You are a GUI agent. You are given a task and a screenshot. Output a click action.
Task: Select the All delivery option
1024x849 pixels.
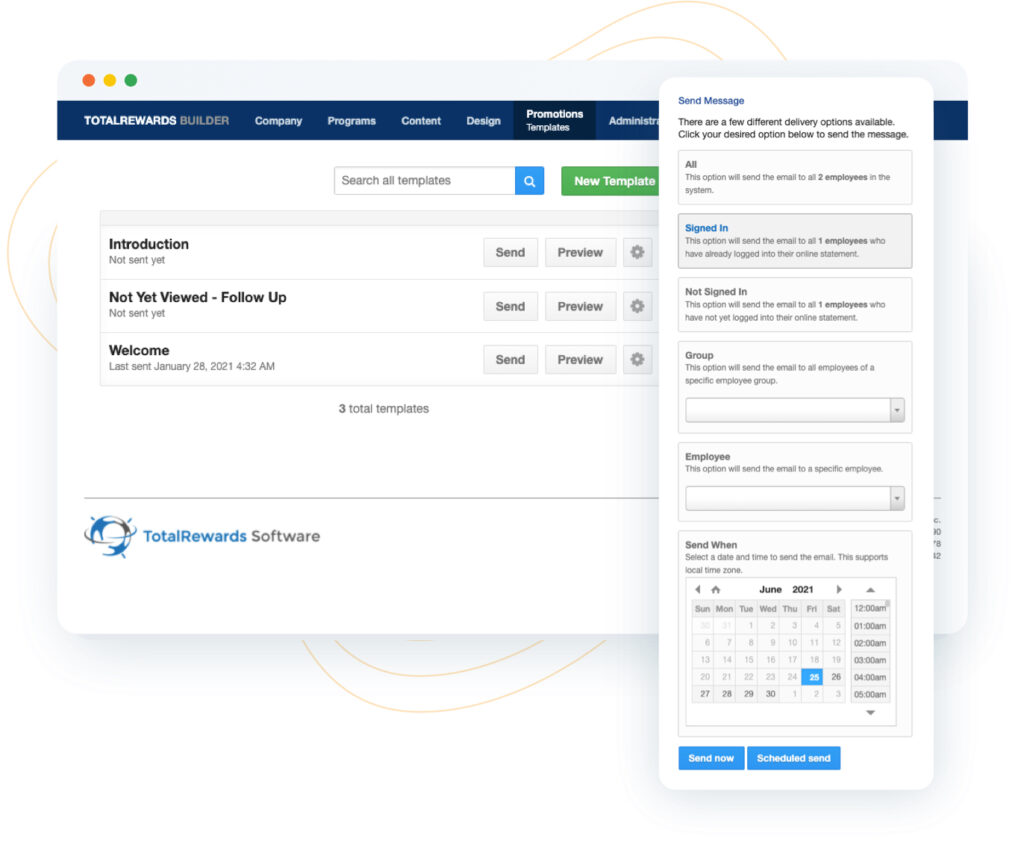(794, 177)
